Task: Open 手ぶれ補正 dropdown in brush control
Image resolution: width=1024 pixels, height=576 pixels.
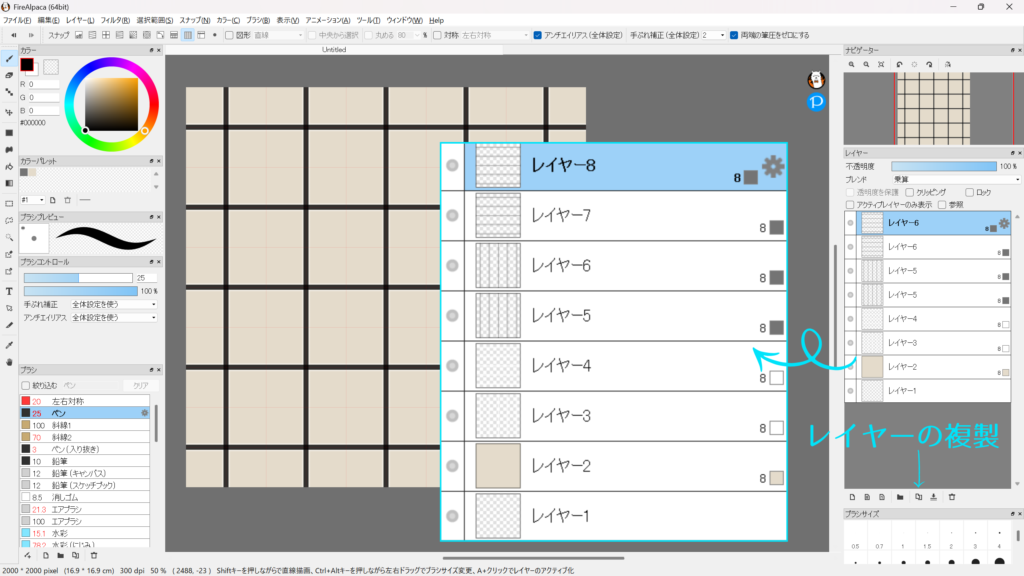Action: [x=113, y=303]
